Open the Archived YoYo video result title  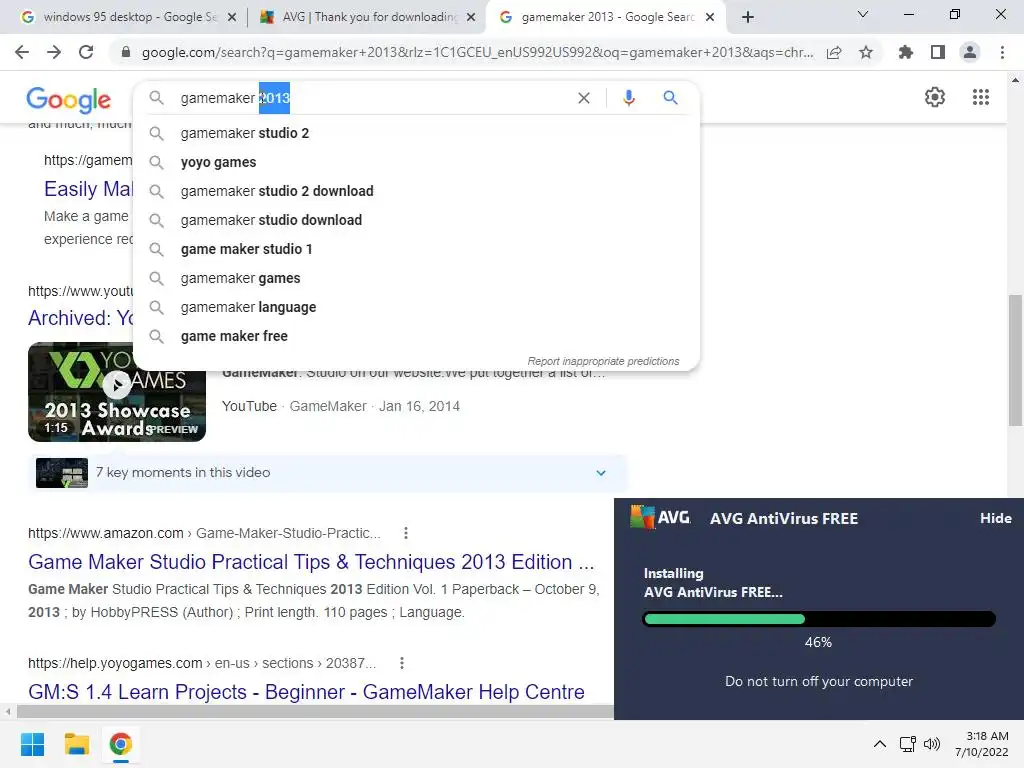[x=80, y=318]
